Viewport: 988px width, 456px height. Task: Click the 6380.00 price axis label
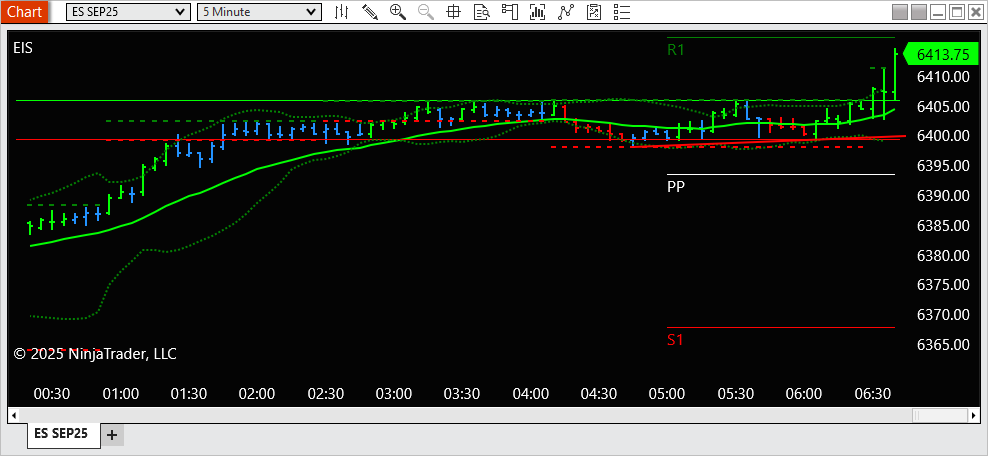coord(943,256)
